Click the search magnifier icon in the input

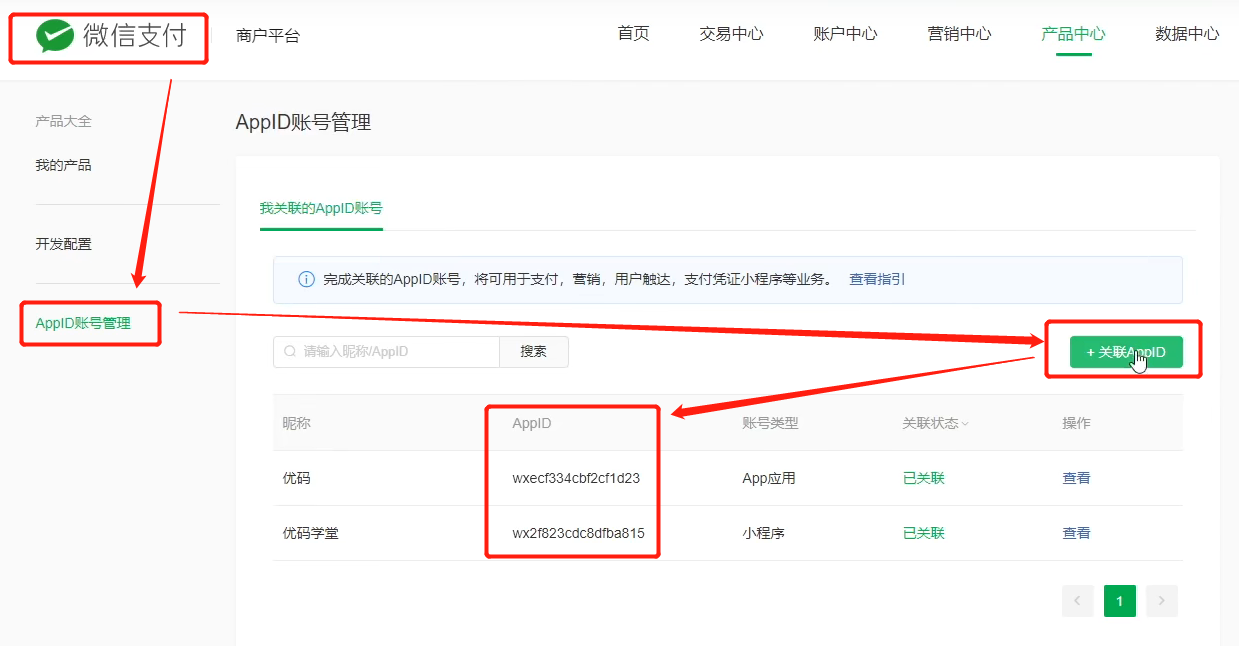(290, 352)
